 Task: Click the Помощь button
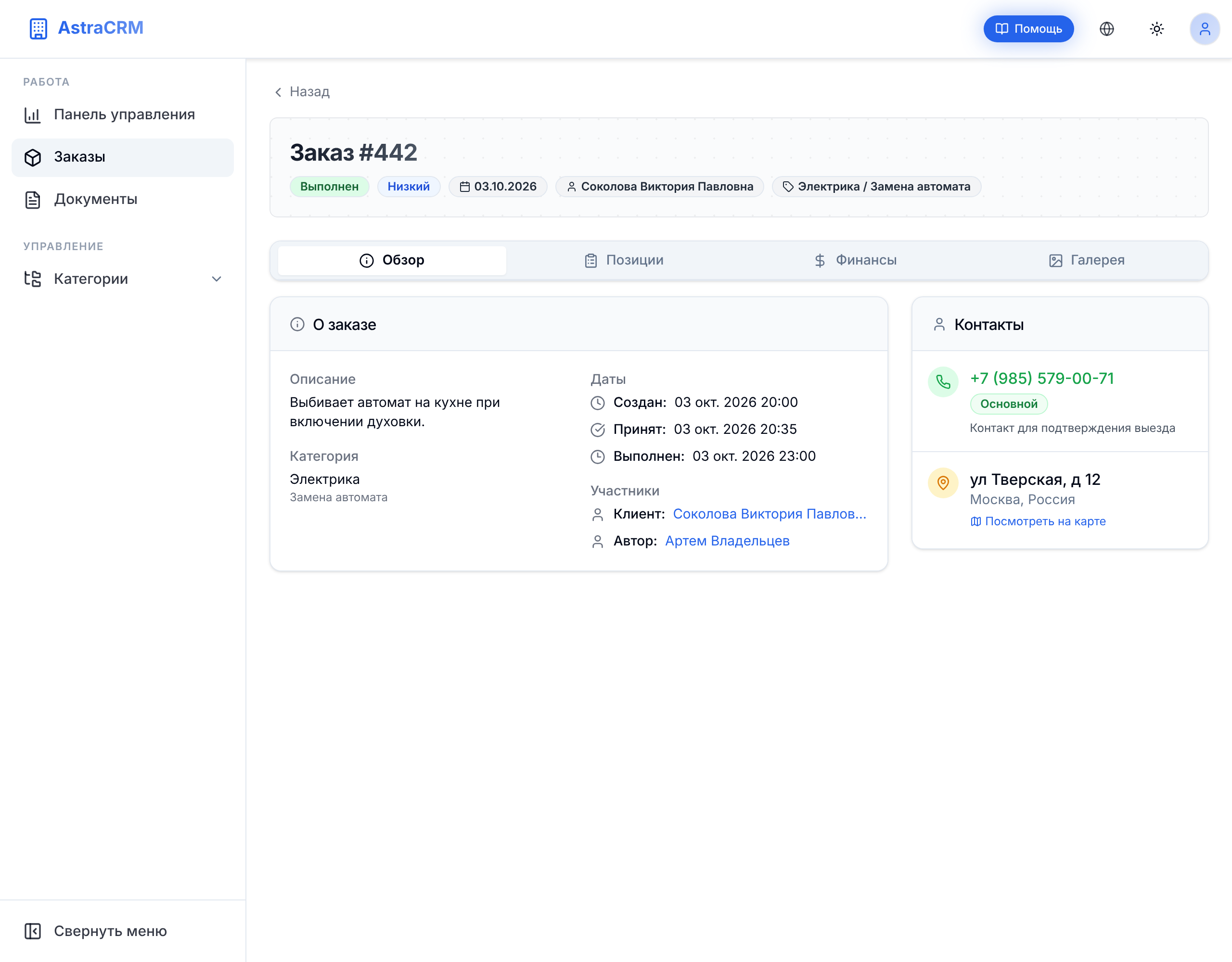click(1028, 29)
